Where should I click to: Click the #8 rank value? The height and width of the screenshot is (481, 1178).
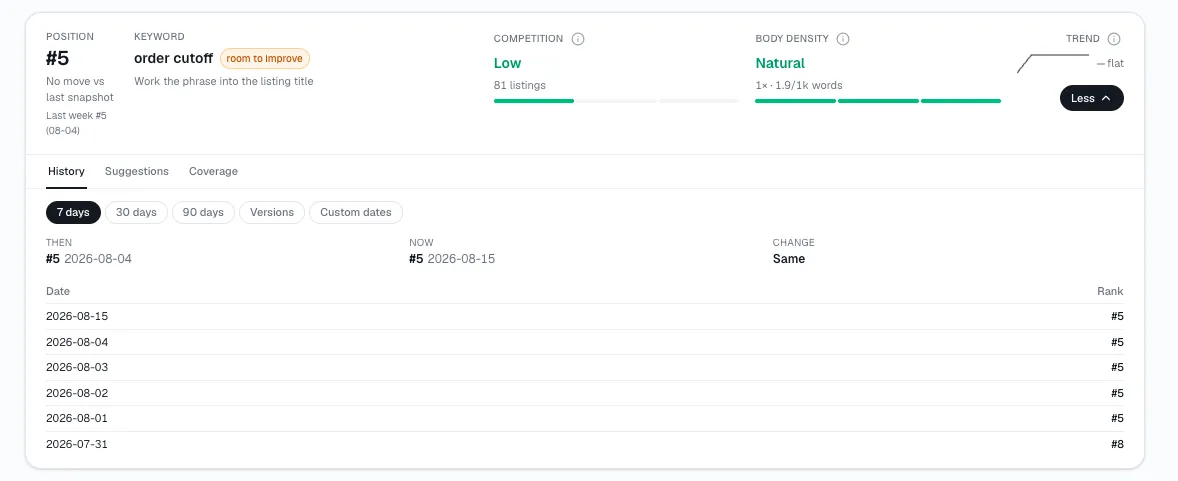click(x=1117, y=444)
